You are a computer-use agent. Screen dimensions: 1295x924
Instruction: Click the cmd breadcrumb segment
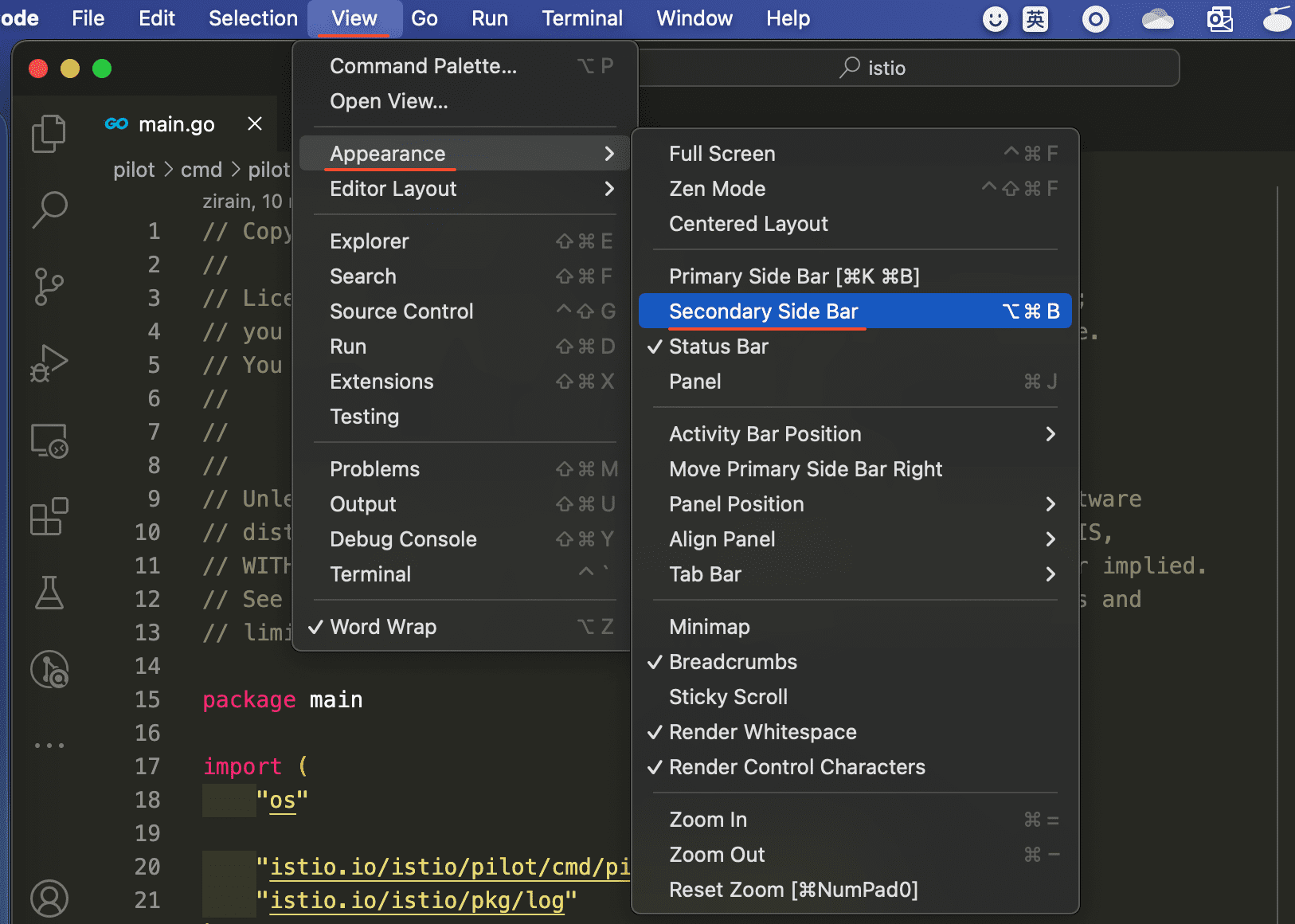(x=201, y=170)
